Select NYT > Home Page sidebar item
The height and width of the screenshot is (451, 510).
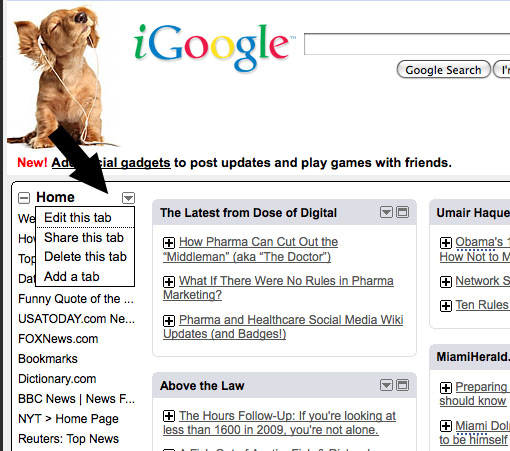coord(68,419)
